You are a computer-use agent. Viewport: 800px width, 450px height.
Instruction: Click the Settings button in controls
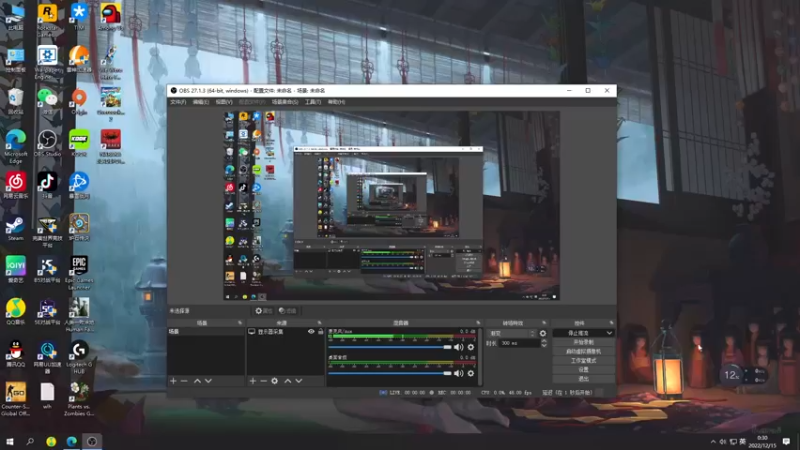point(583,369)
